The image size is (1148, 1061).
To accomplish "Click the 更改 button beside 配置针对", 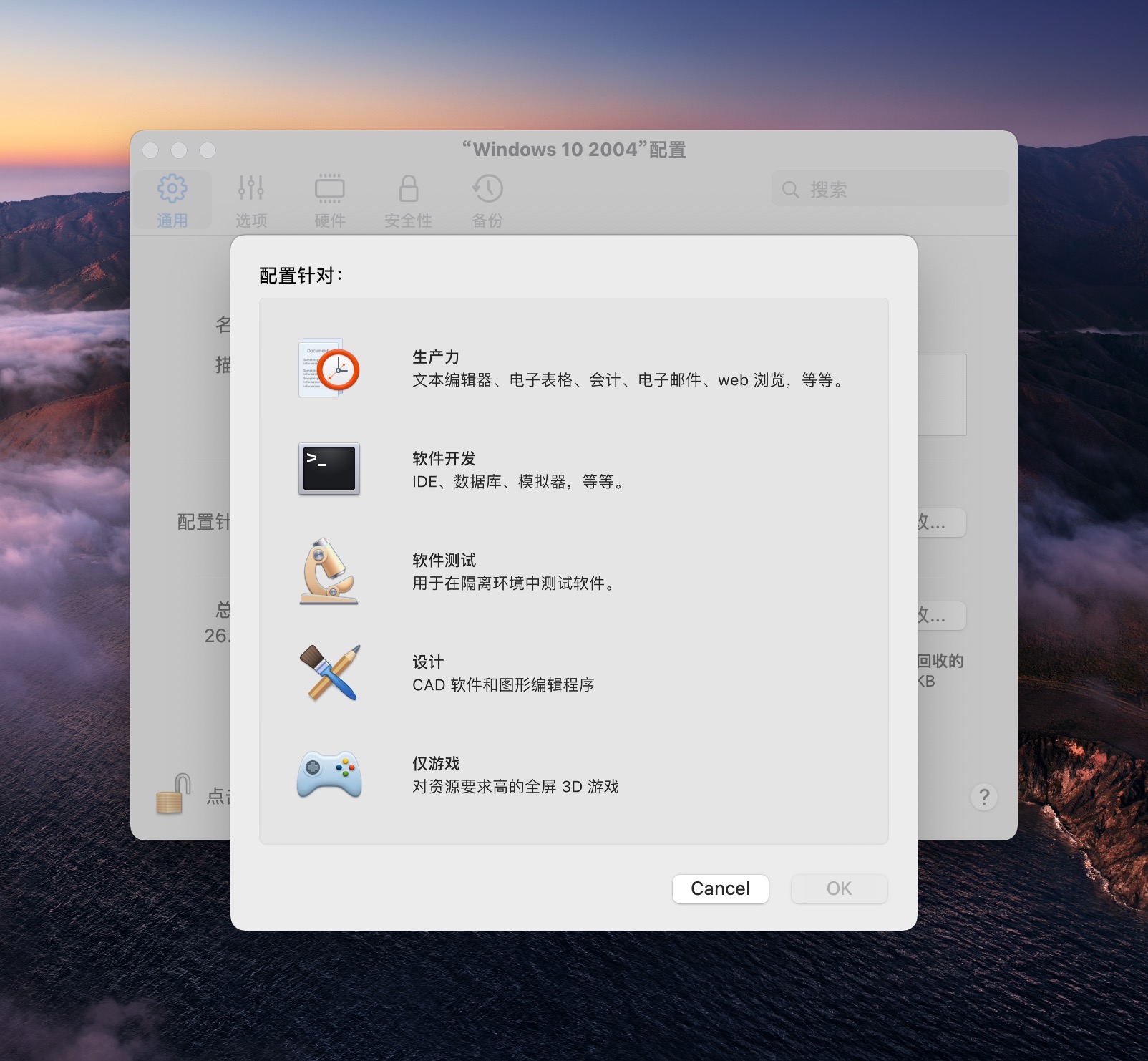I will tap(941, 523).
